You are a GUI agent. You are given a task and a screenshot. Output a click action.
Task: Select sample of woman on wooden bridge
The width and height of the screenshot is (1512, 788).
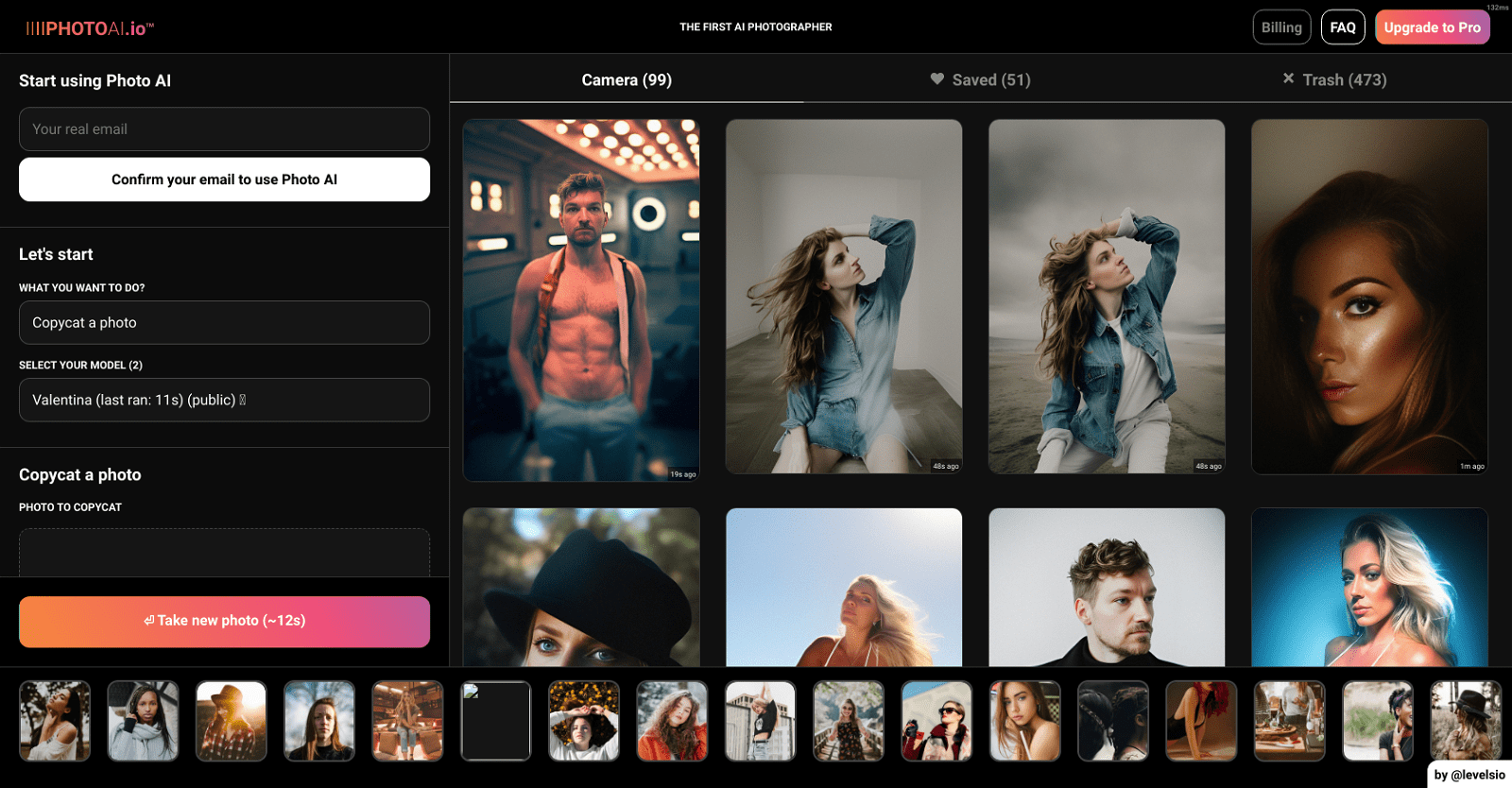849,721
